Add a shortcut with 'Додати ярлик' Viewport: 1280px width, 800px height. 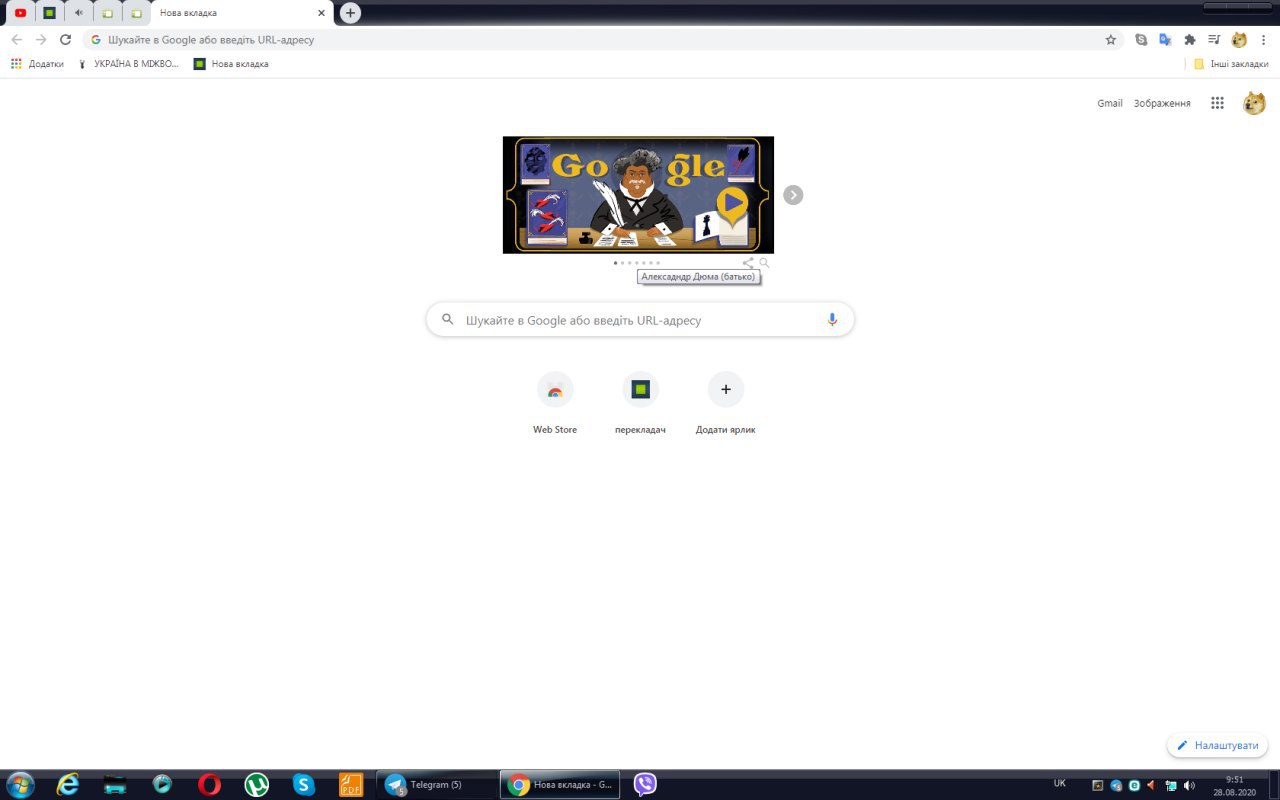[726, 404]
